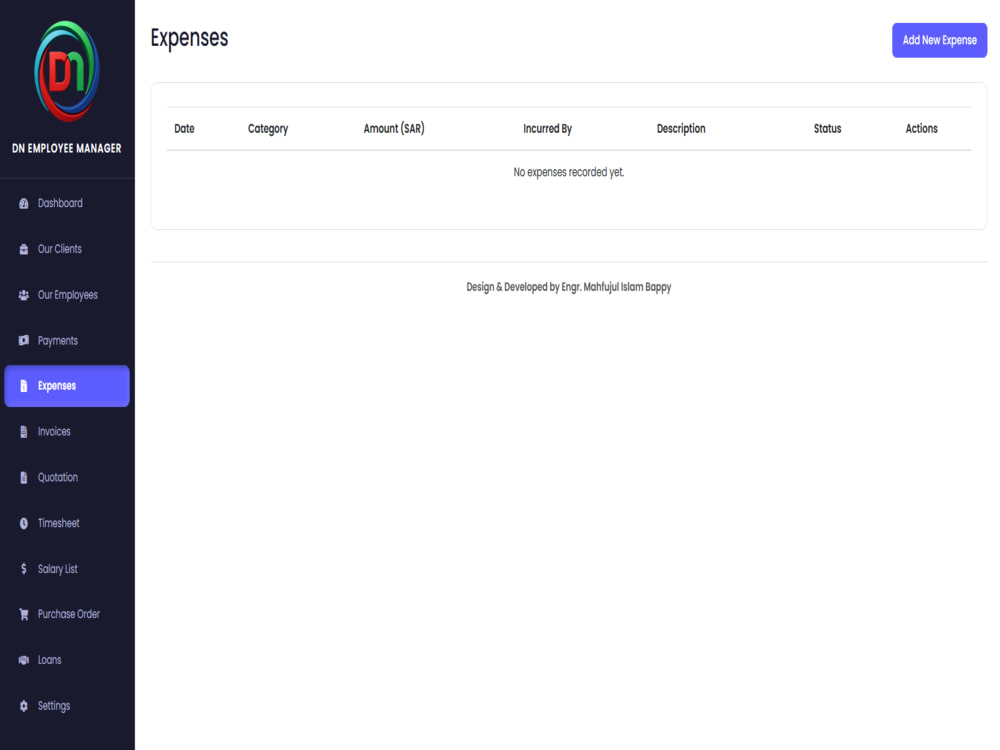Select the Expenses sidebar item
The image size is (1000, 750).
coord(67,386)
